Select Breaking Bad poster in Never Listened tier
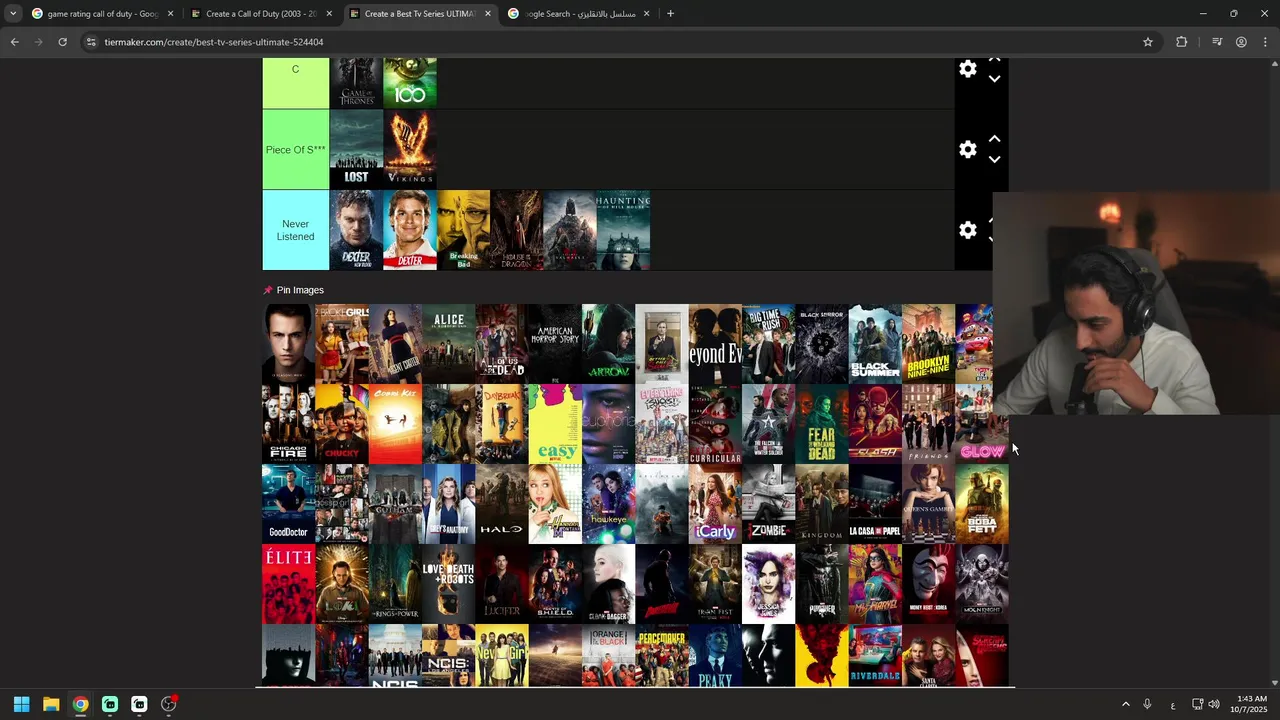This screenshot has width=1280, height=720. (x=464, y=230)
